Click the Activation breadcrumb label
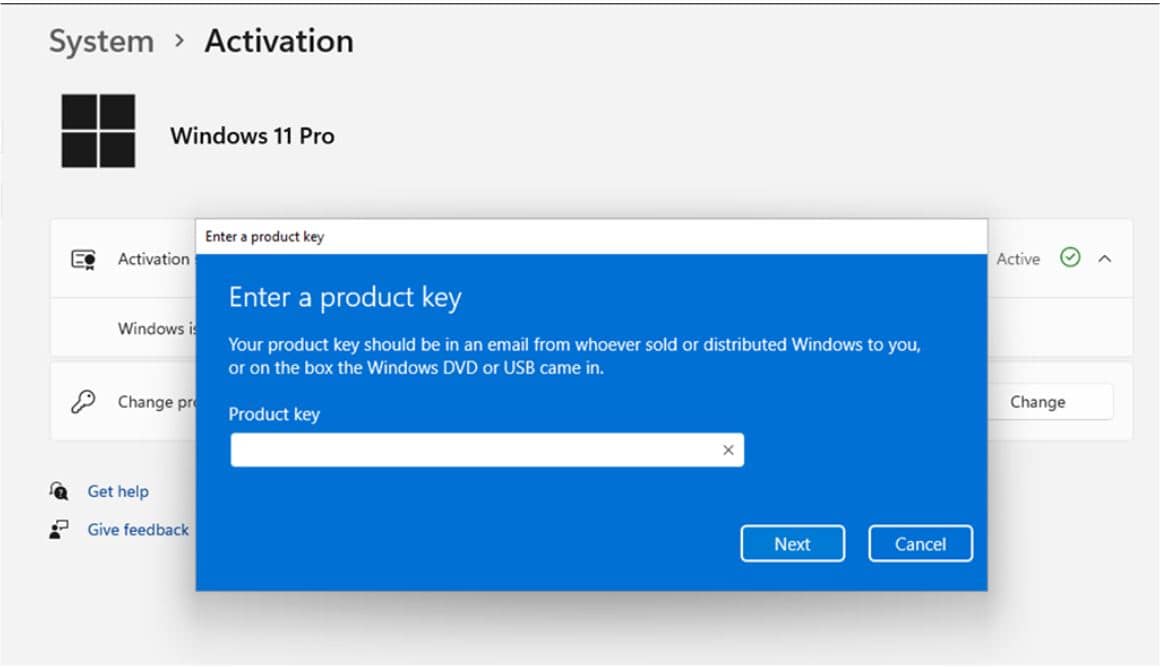 278,41
